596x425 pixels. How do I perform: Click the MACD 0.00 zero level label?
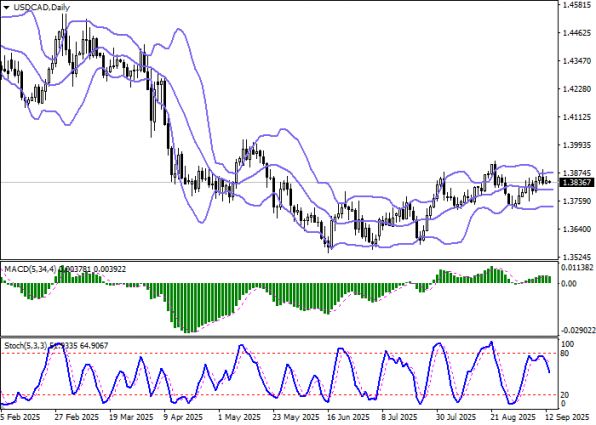[569, 284]
